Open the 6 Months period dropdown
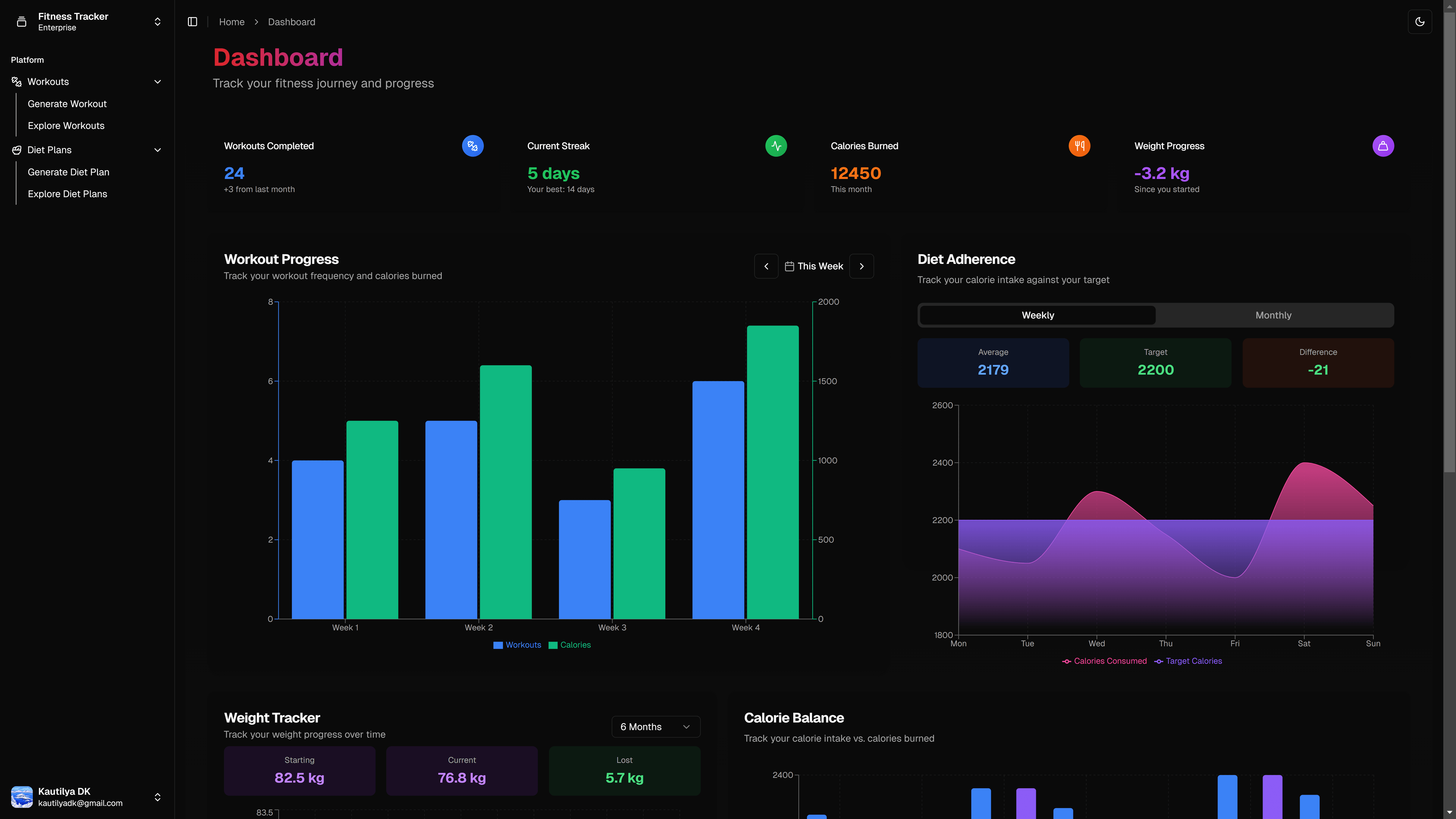Viewport: 1456px width, 819px height. coord(655,726)
